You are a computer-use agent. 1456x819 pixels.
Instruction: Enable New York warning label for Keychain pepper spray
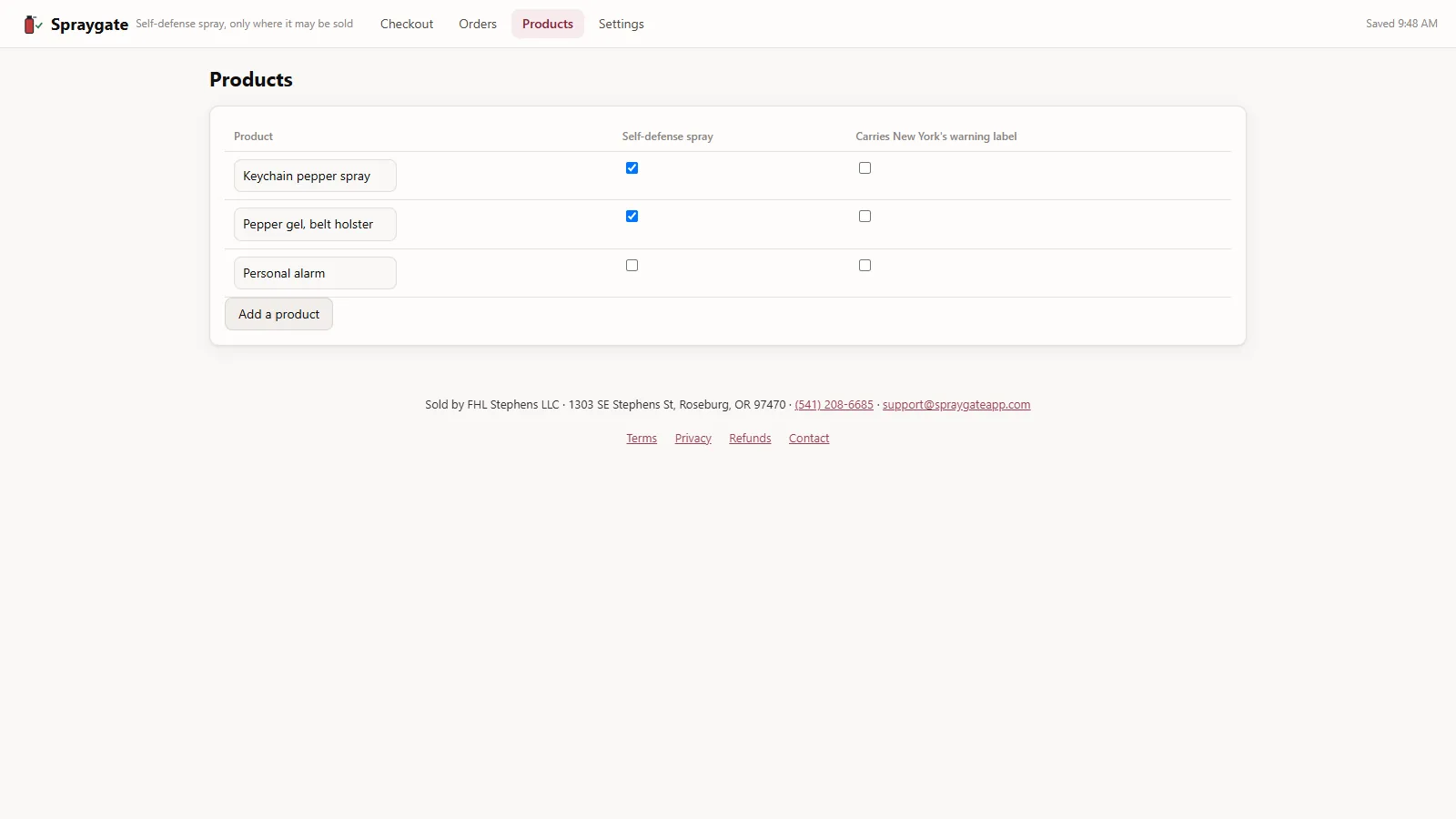(864, 167)
